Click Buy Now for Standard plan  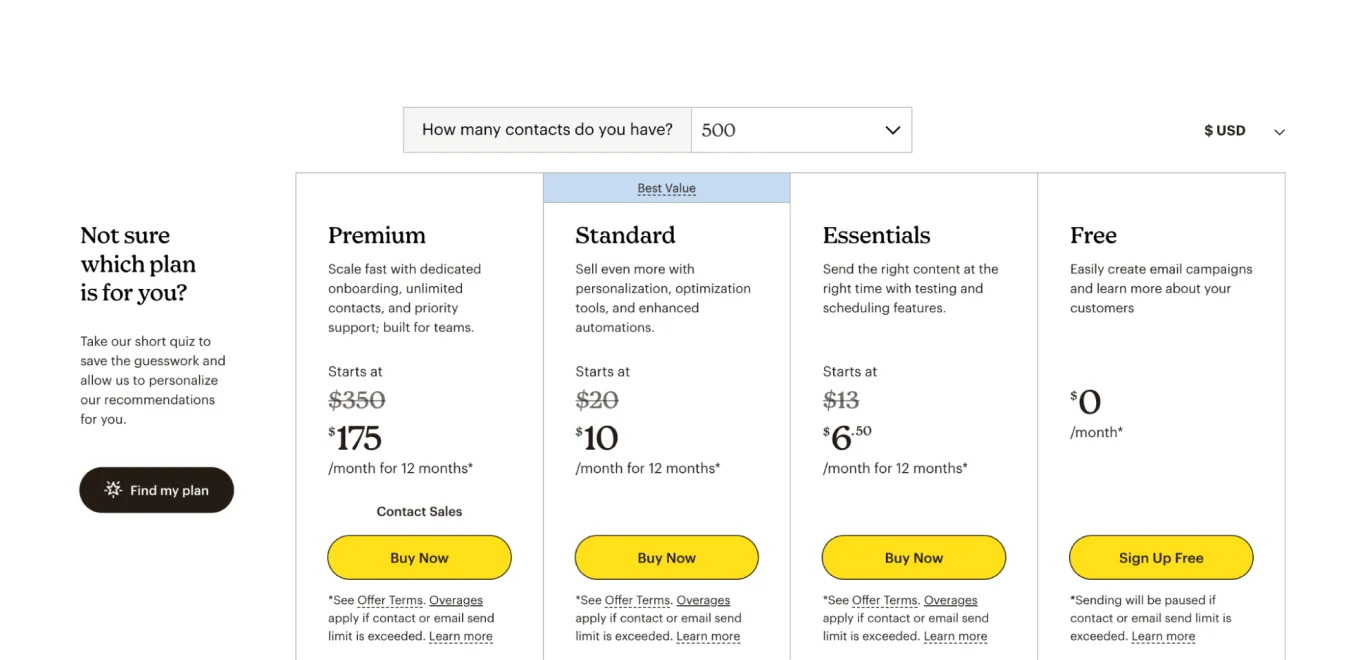tap(666, 558)
